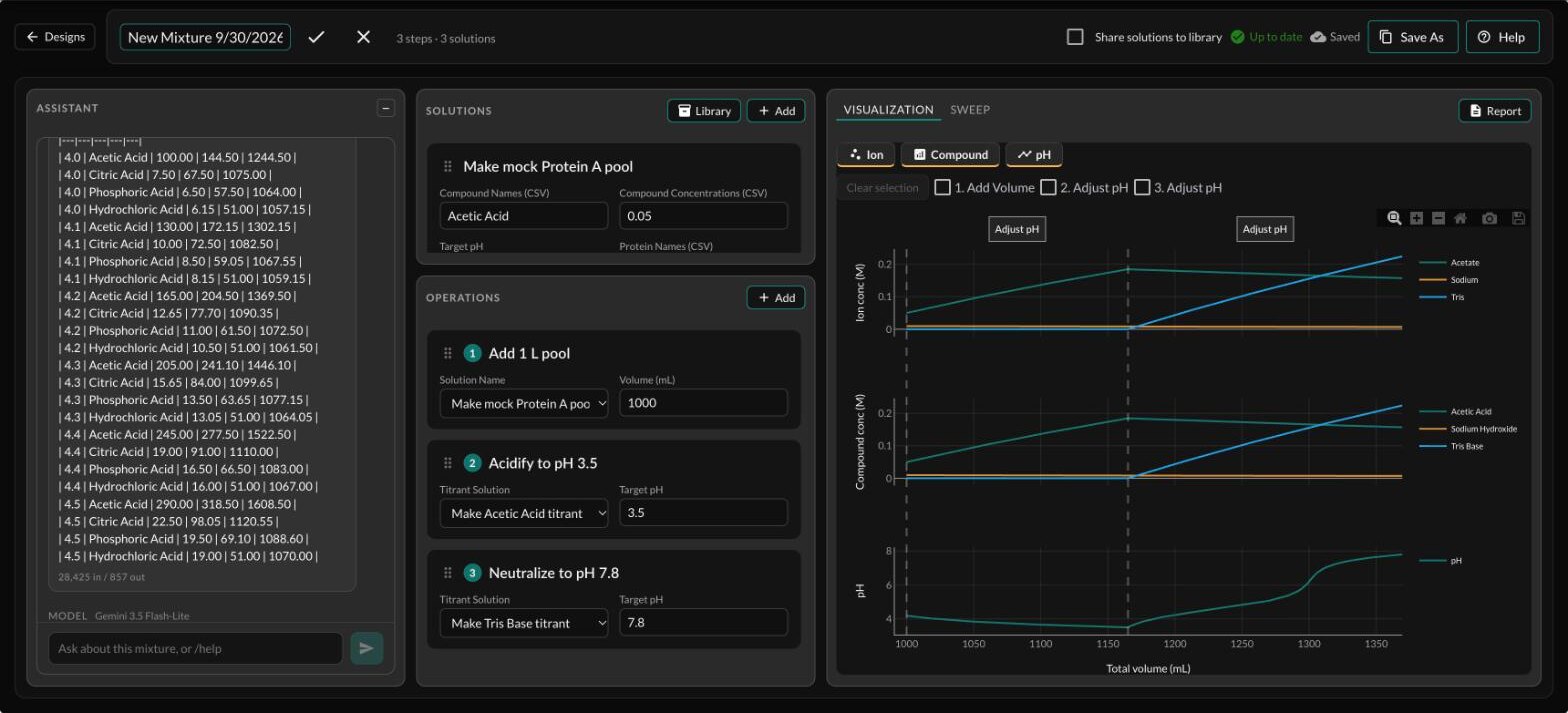Toggle the Compound plot view
This screenshot has height=713, width=1568.
[x=950, y=155]
